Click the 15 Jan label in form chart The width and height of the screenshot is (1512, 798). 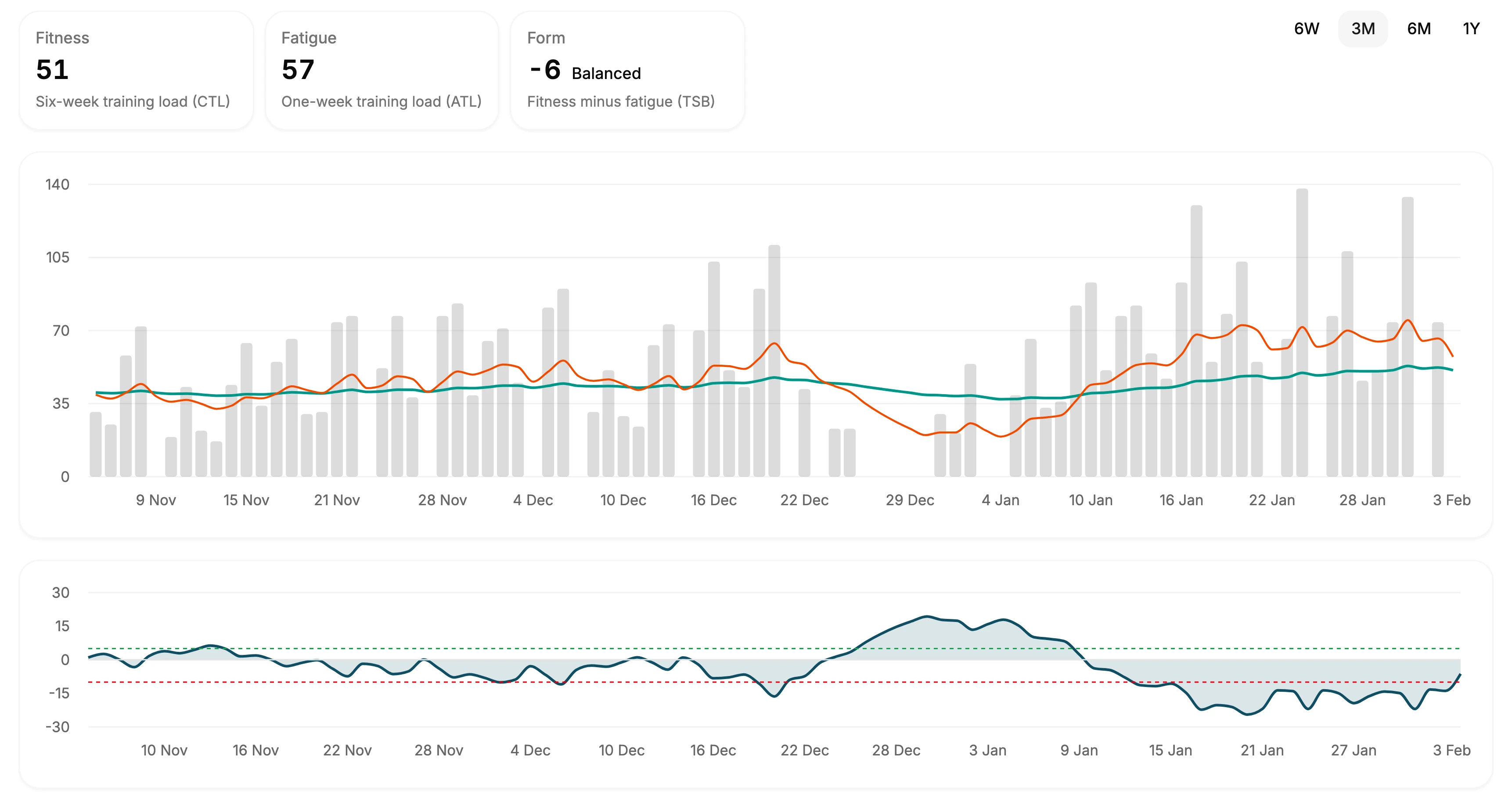(1170, 750)
